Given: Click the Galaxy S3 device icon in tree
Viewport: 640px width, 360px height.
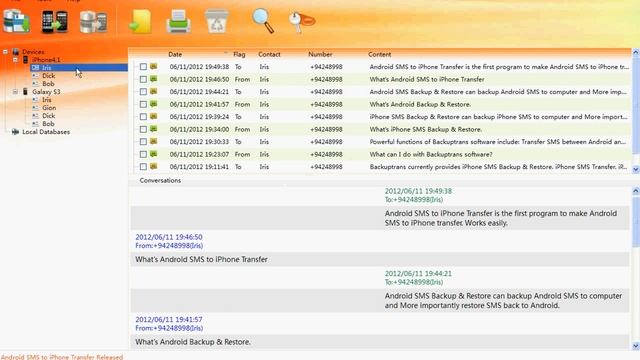Looking at the screenshot, I should (x=25, y=91).
